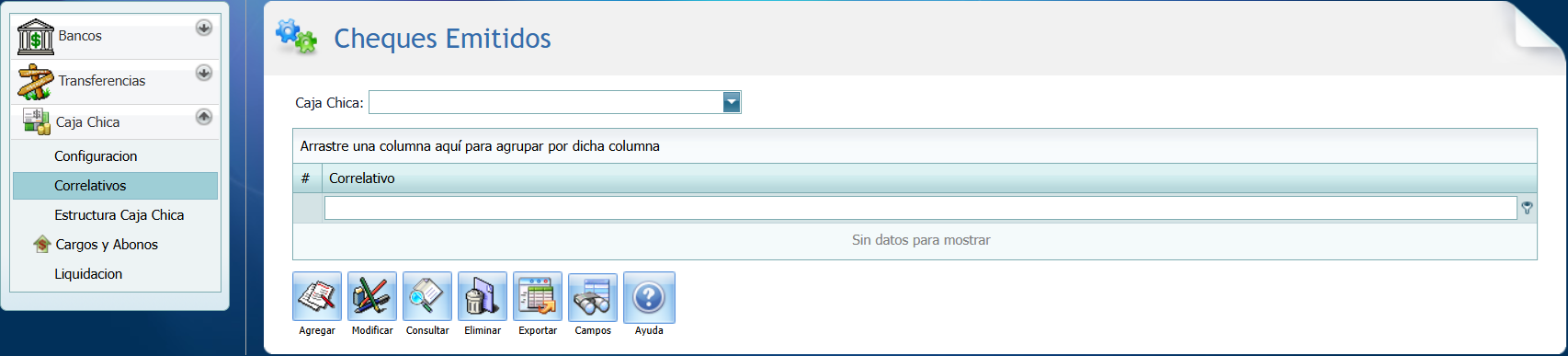Click the Eliminar trash bin icon

(x=483, y=297)
